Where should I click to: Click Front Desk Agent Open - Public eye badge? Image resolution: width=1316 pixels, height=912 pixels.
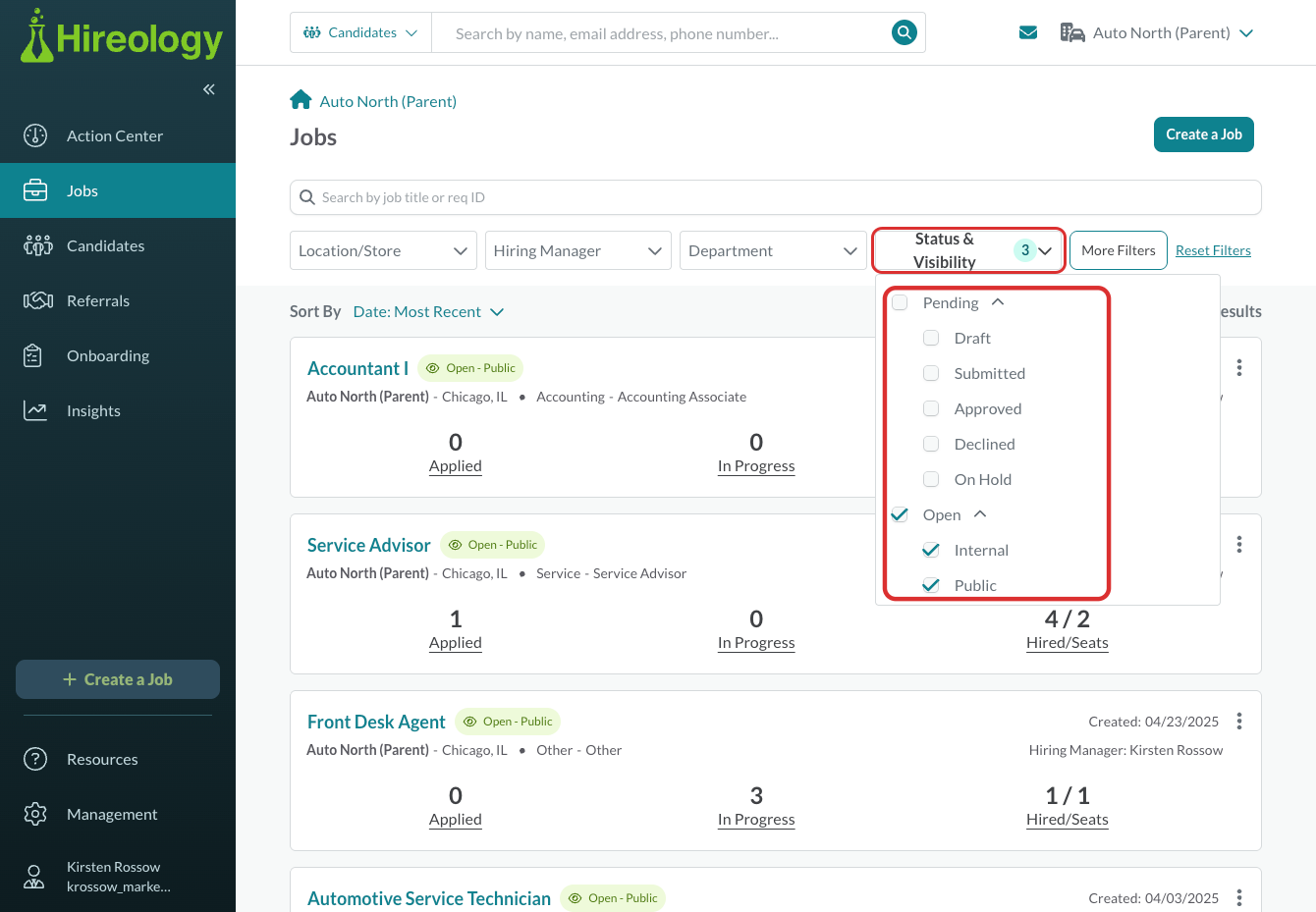coord(508,722)
